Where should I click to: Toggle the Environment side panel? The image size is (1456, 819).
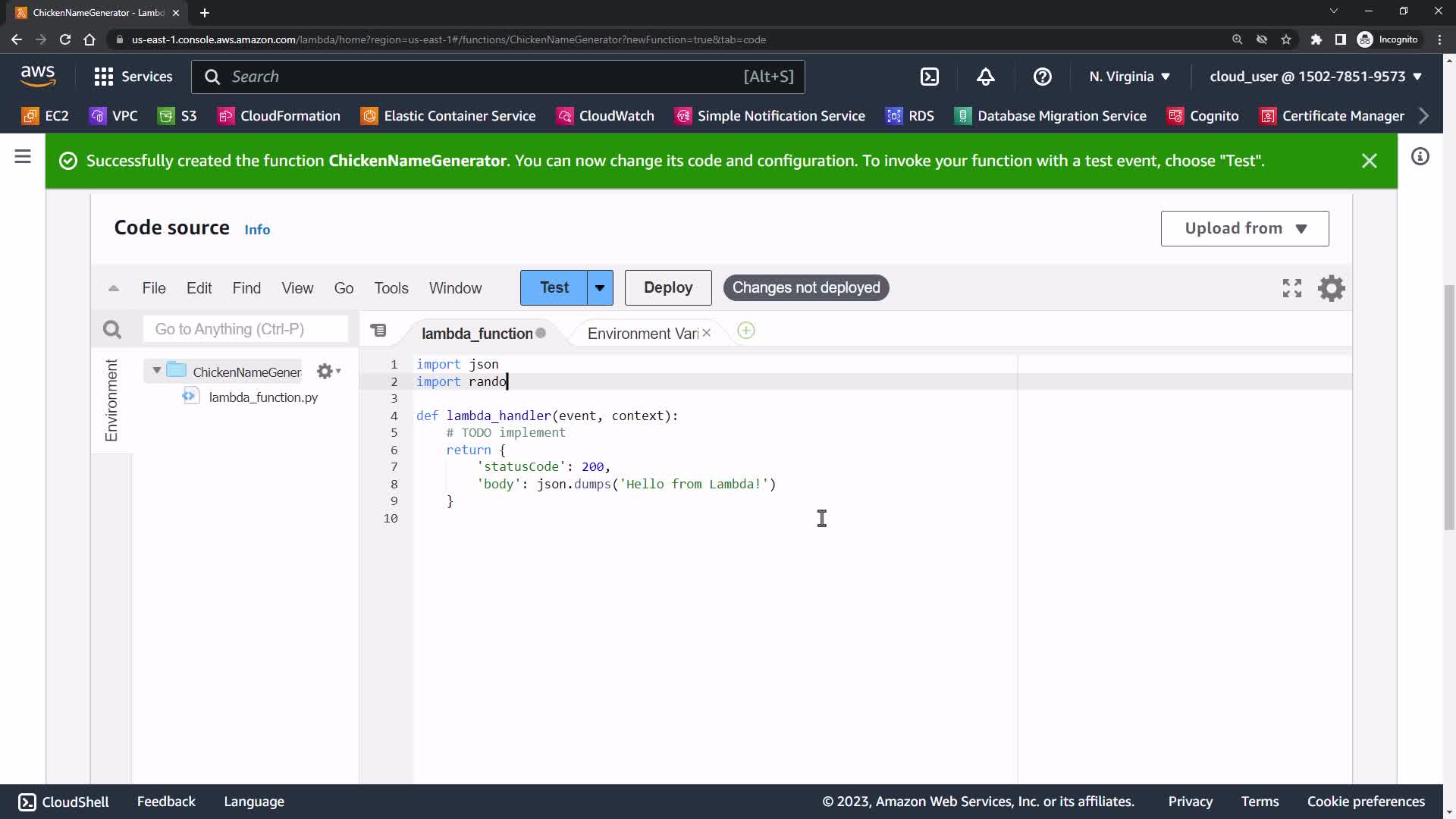(111, 400)
